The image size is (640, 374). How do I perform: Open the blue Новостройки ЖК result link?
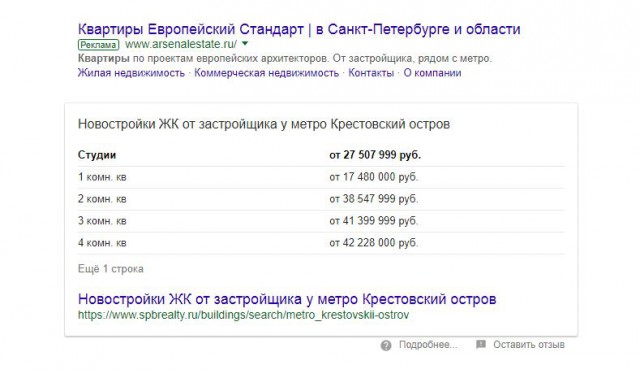(x=287, y=299)
